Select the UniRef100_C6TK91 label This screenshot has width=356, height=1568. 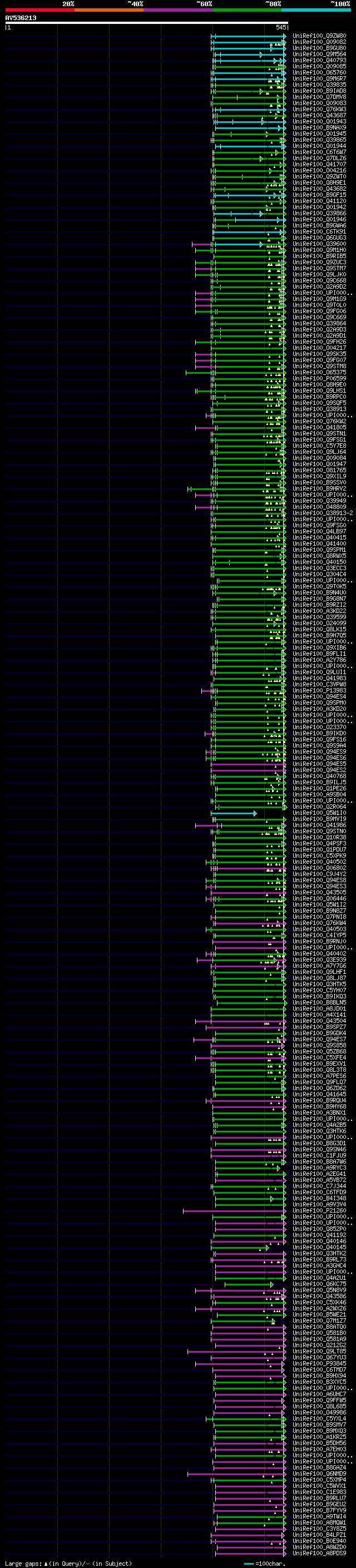(319, 232)
